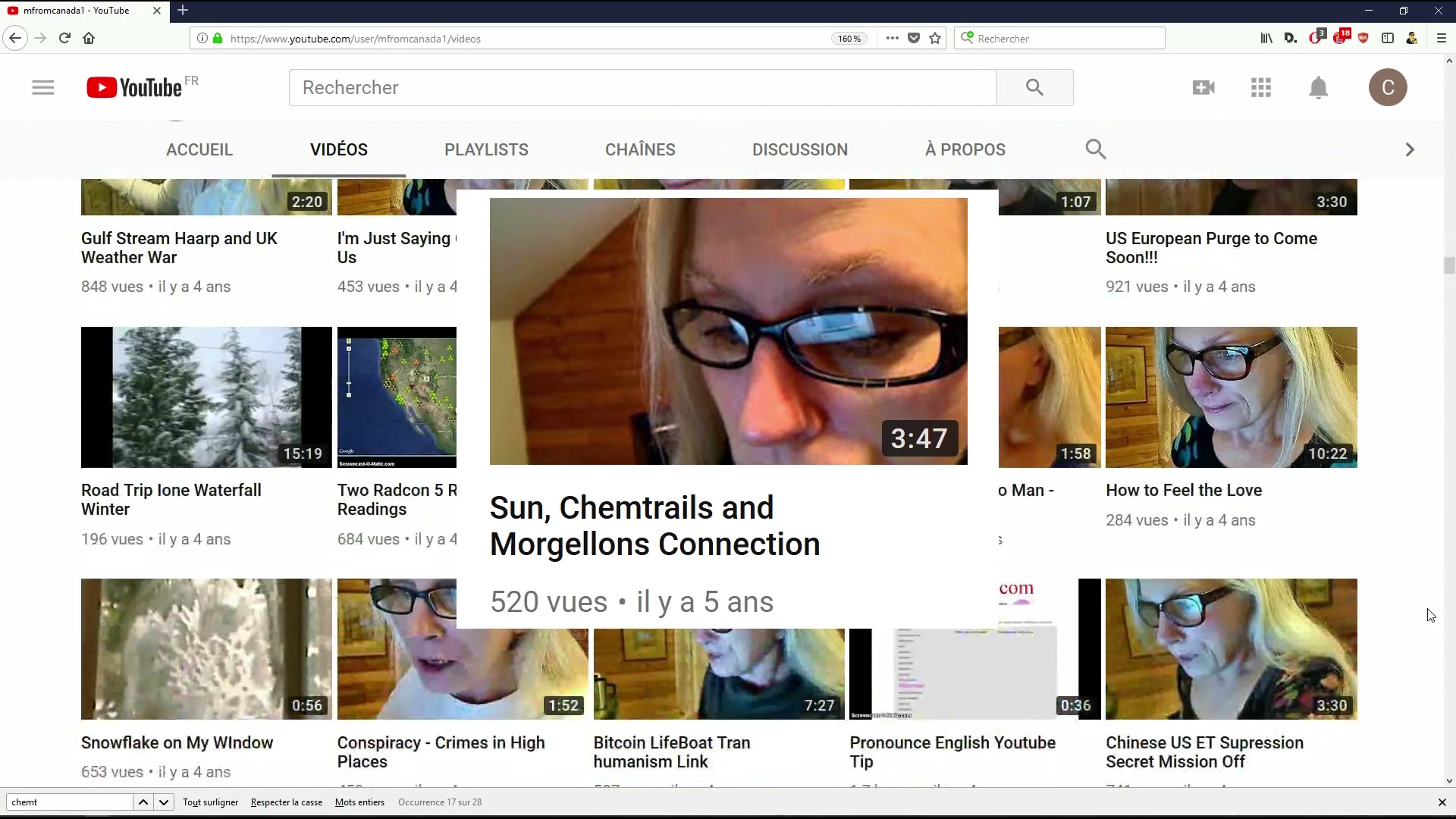Image resolution: width=1456 pixels, height=819 pixels.
Task: Toggle Tout surligner in find bar
Action: 210,802
